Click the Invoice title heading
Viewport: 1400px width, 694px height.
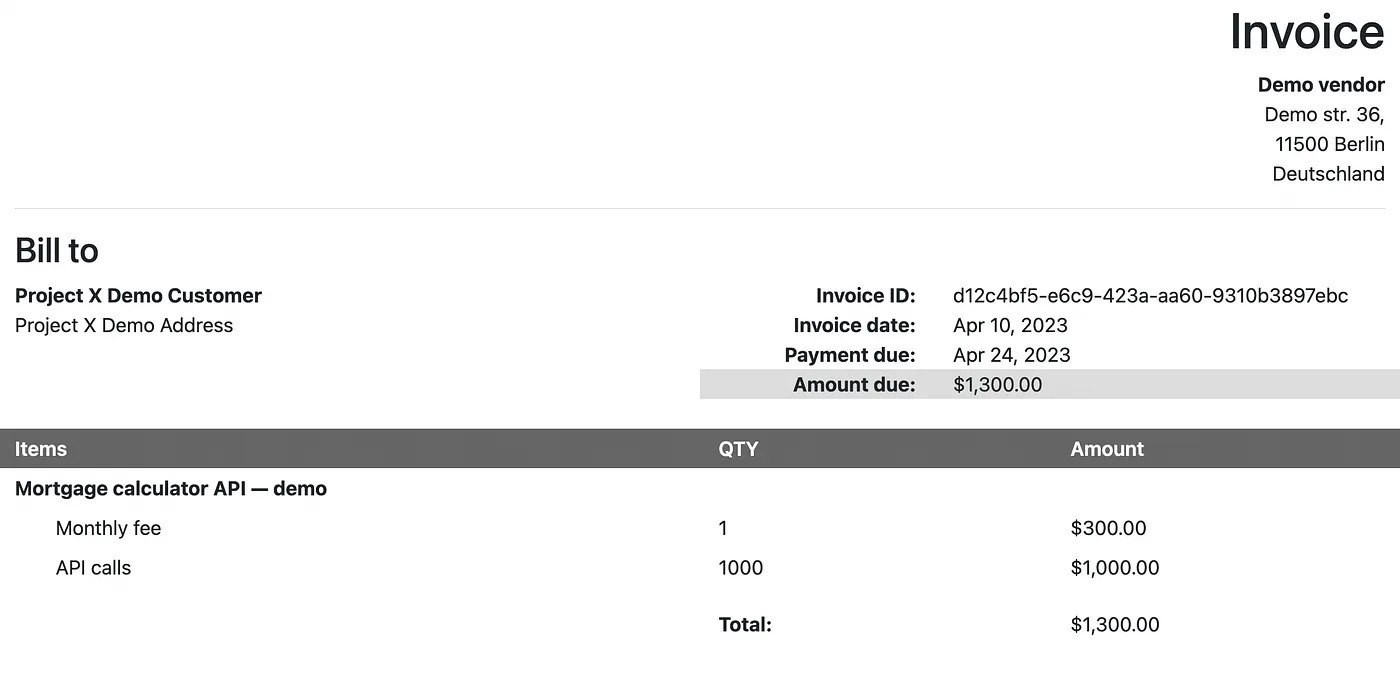click(x=1307, y=31)
